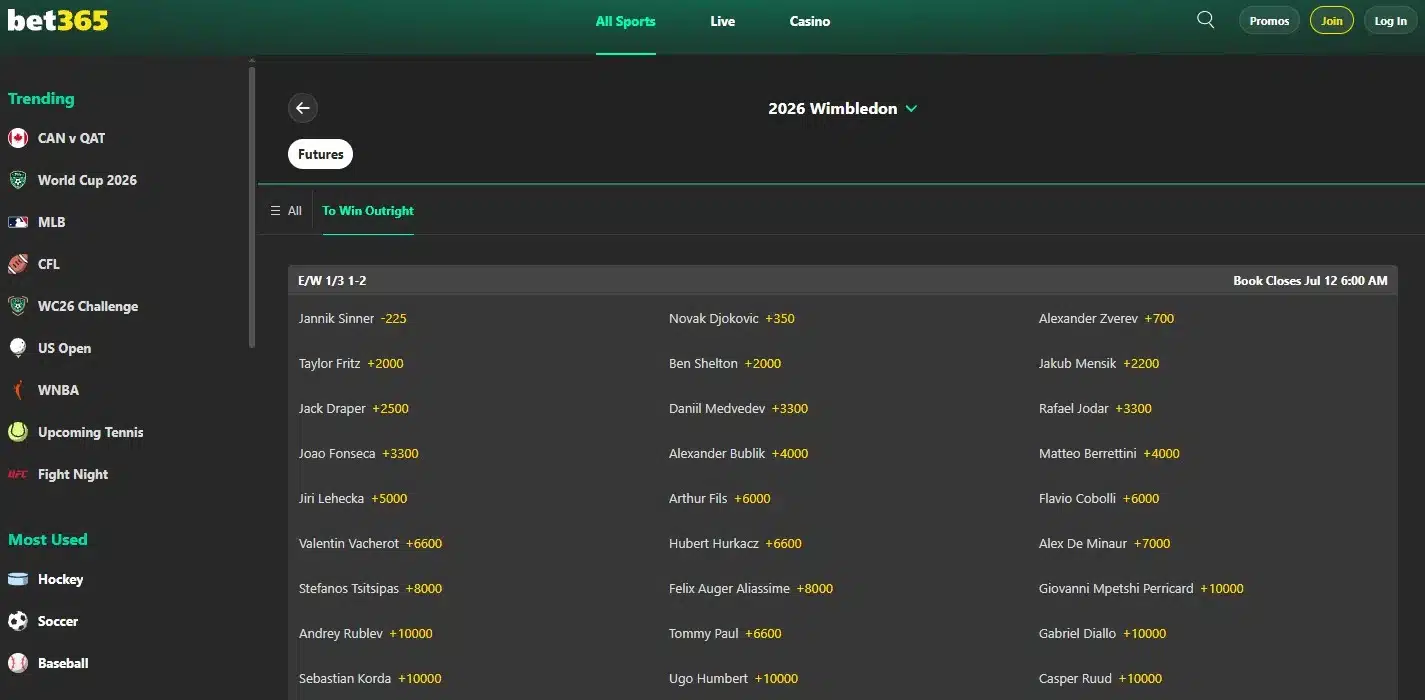Open US Open sidebar link
Screen dimensions: 1425x700
pyautogui.click(x=64, y=348)
